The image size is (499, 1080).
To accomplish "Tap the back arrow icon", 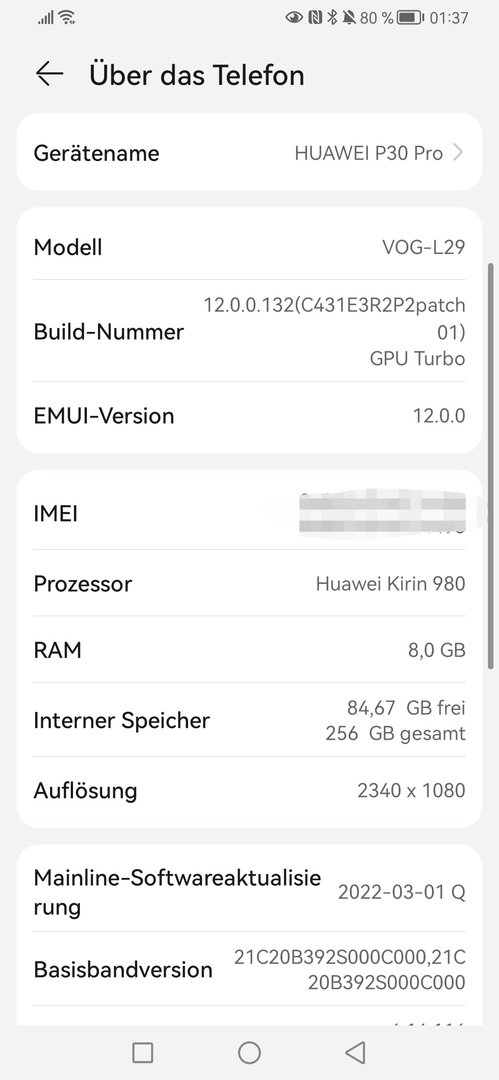I will pyautogui.click(x=50, y=74).
